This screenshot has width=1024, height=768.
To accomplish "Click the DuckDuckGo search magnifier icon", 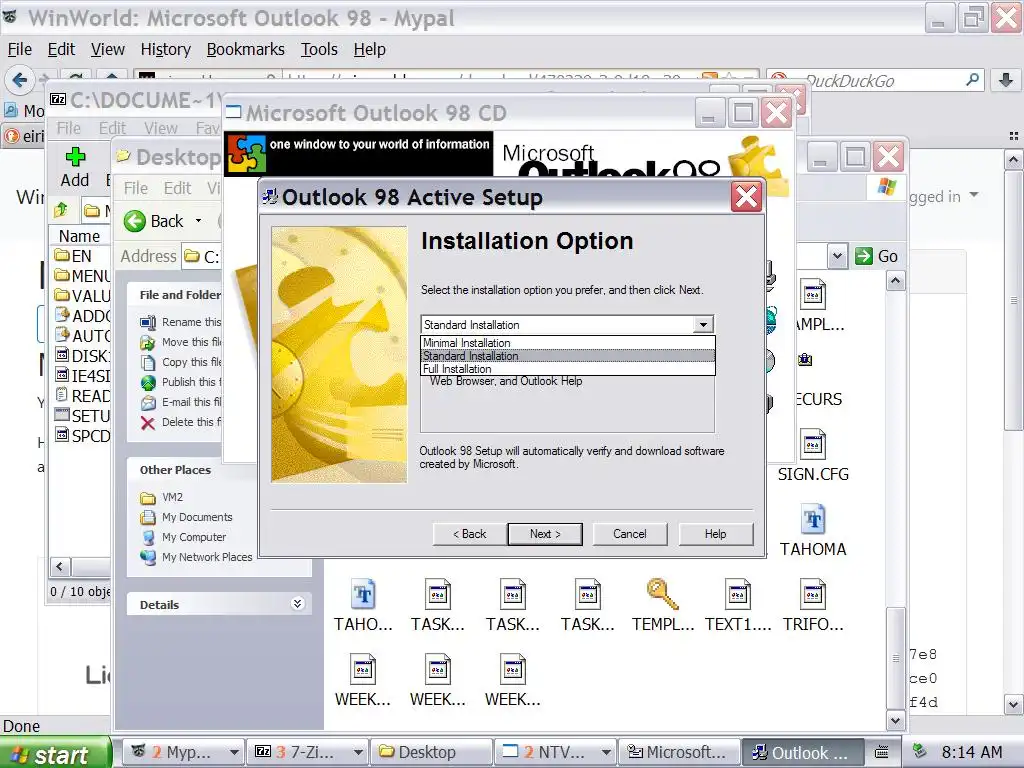I will point(972,80).
